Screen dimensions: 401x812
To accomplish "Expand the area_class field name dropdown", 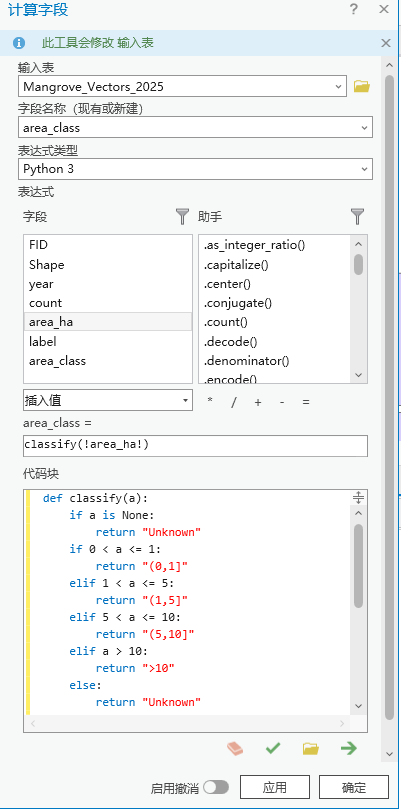I will [195, 127].
